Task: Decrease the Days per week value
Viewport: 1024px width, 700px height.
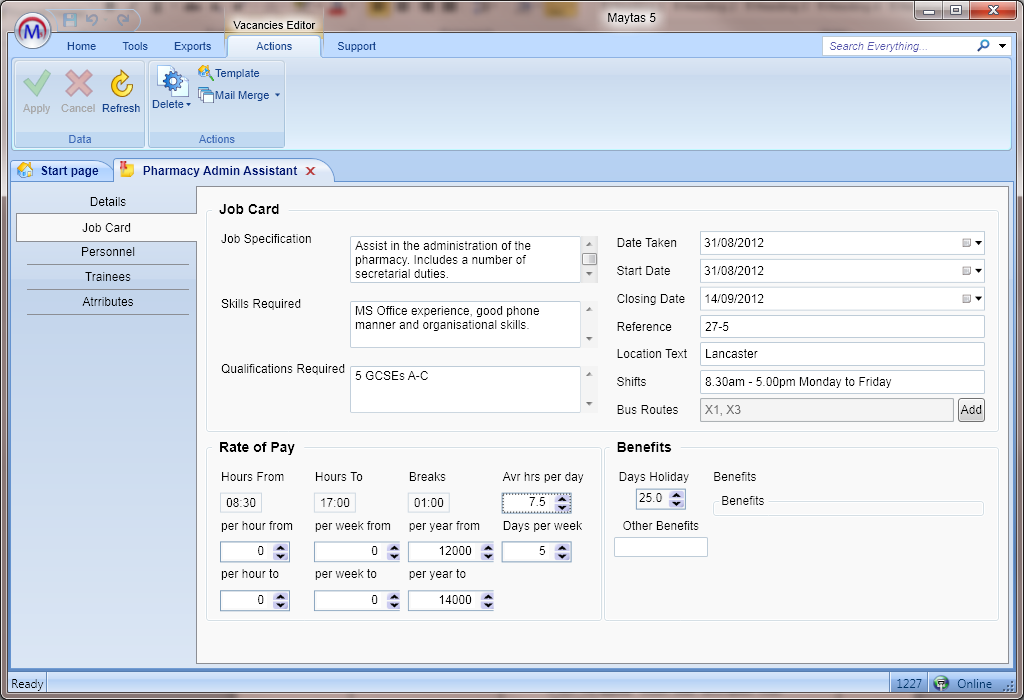Action: [562, 556]
